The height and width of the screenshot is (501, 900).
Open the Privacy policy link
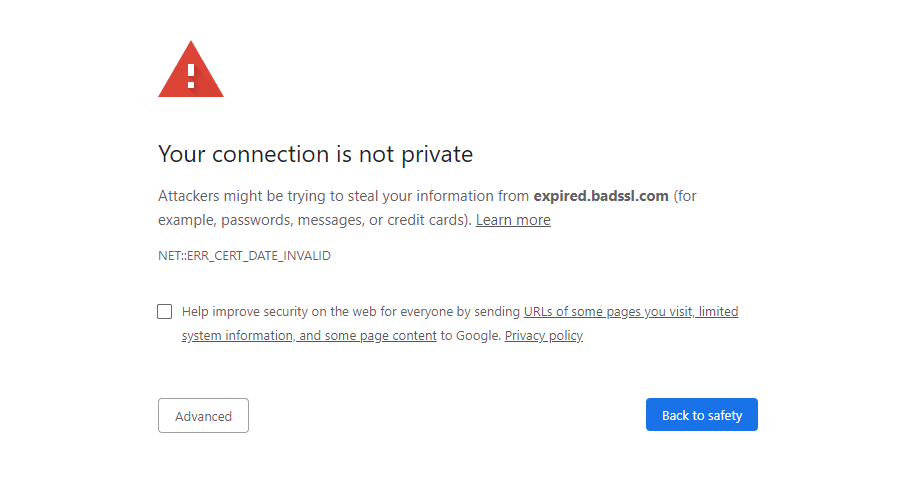pyautogui.click(x=543, y=336)
